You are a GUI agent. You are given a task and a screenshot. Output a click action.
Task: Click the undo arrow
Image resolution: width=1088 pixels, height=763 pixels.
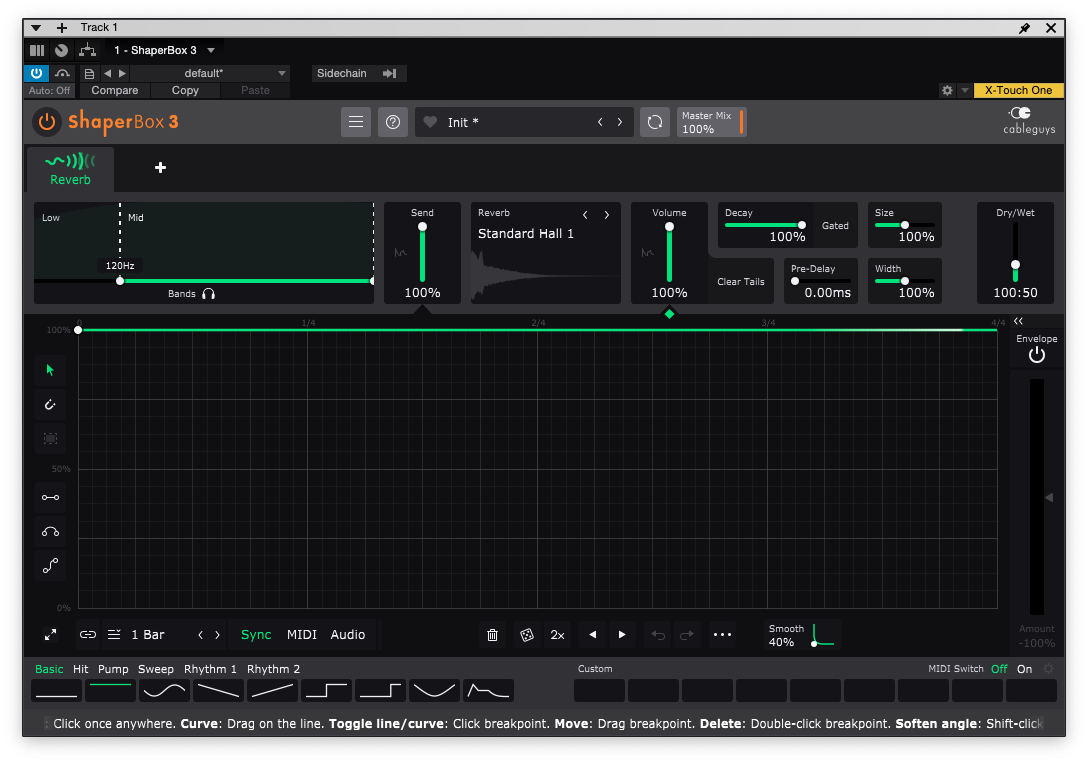[x=658, y=635]
